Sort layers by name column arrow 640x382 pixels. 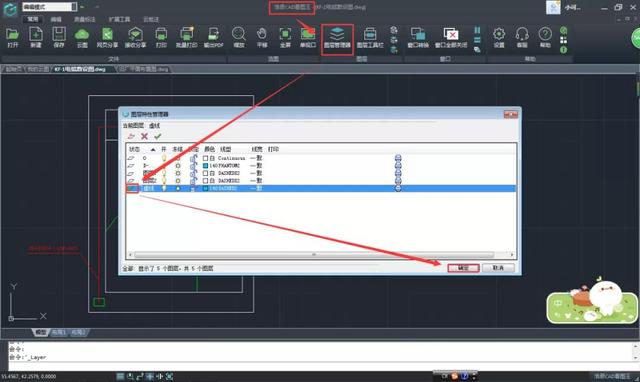tap(153, 149)
